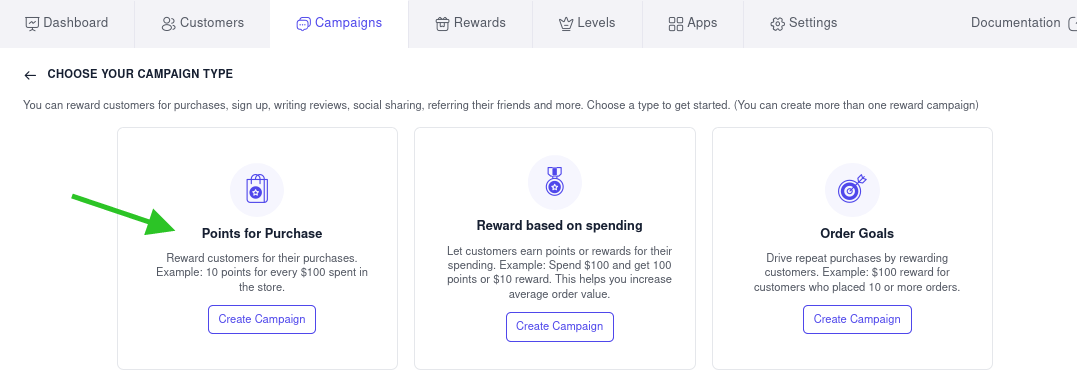Click the Apps grid icon
Image resolution: width=1077 pixels, height=372 pixels.
coord(676,24)
